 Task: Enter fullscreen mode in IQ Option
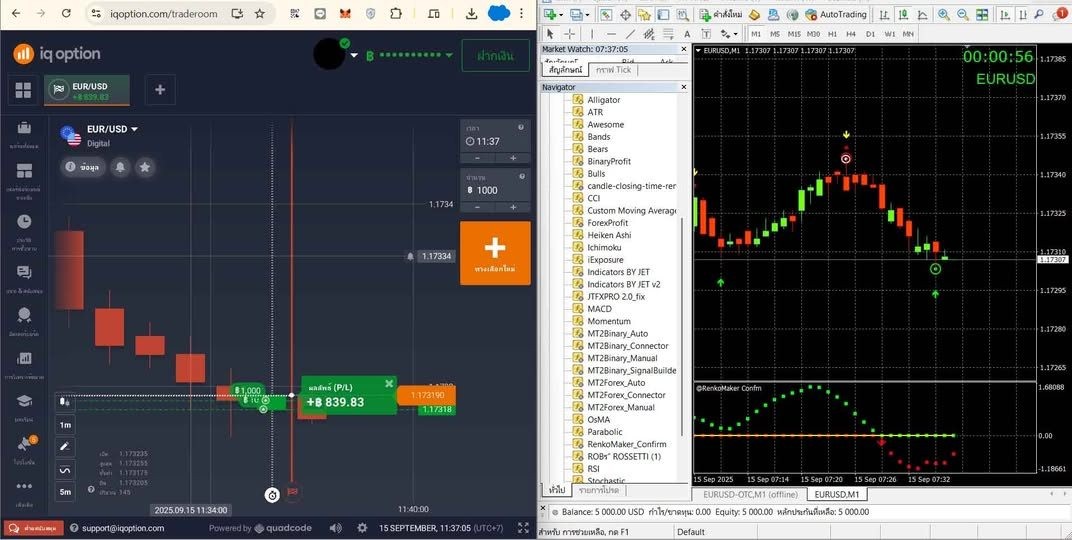point(523,528)
